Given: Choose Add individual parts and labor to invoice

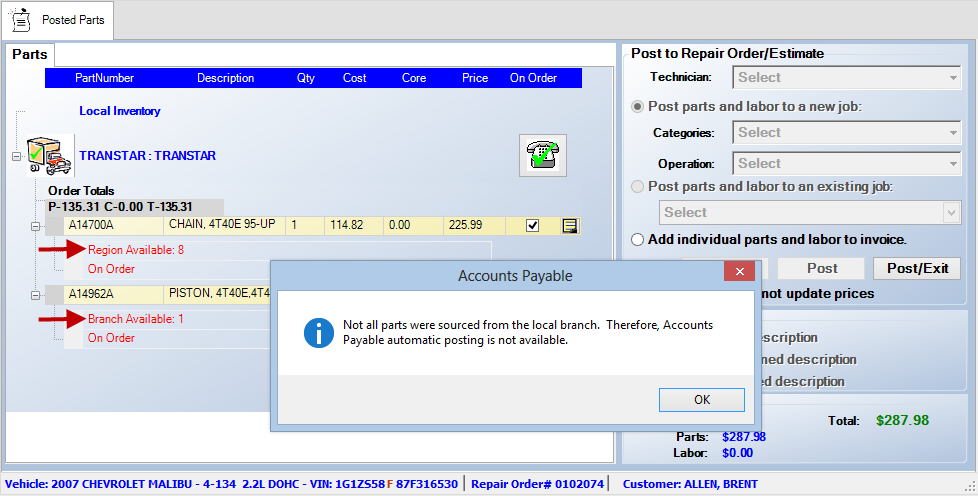Looking at the screenshot, I should [x=637, y=240].
